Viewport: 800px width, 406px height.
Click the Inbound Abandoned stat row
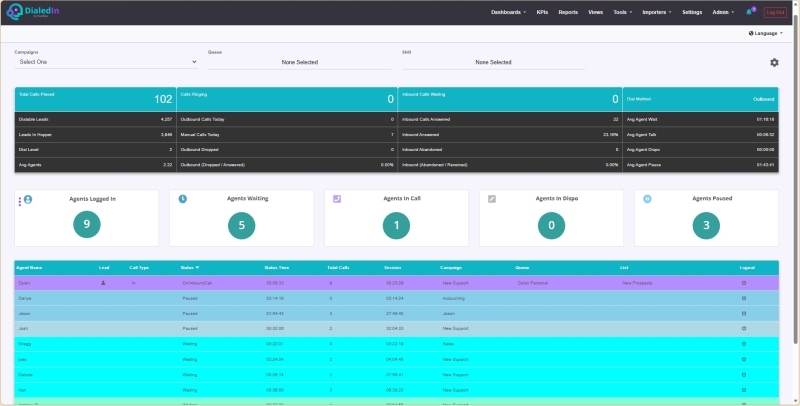510,149
